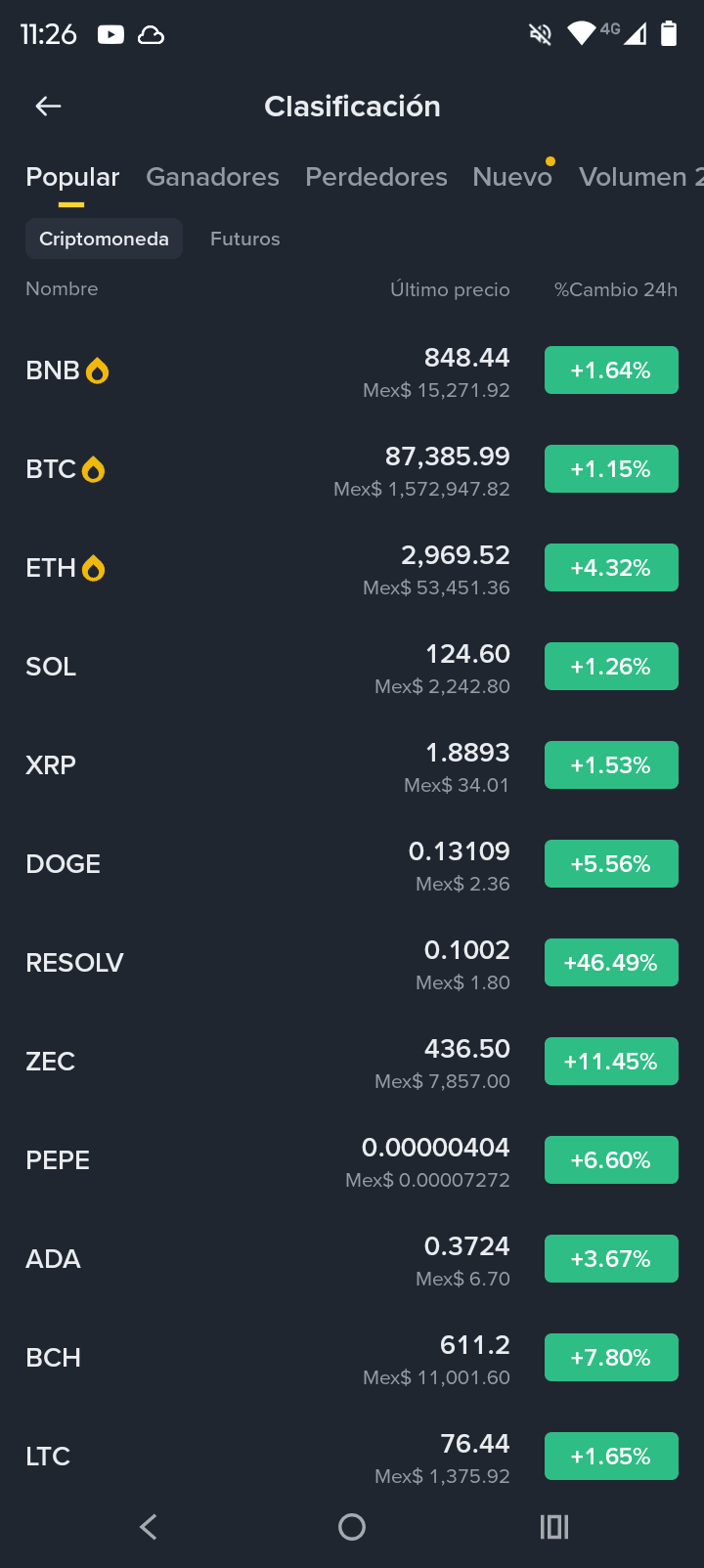Tap RESOLV's +46.49% change badge
The image size is (704, 1568).
[x=611, y=963]
